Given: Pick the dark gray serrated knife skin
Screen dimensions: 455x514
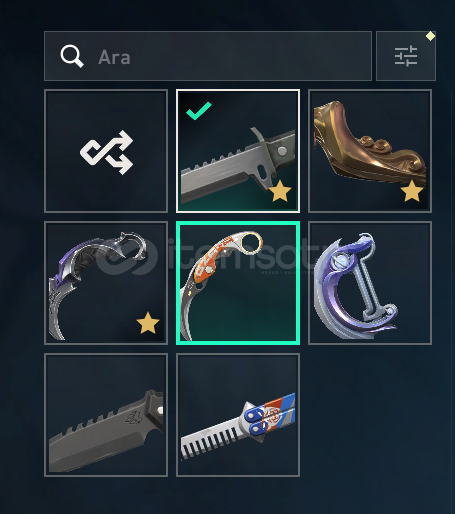Looking at the screenshot, I should [x=106, y=415].
